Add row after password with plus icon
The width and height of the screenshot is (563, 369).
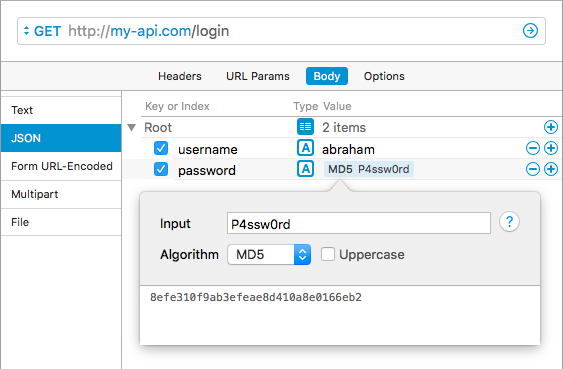tap(551, 169)
